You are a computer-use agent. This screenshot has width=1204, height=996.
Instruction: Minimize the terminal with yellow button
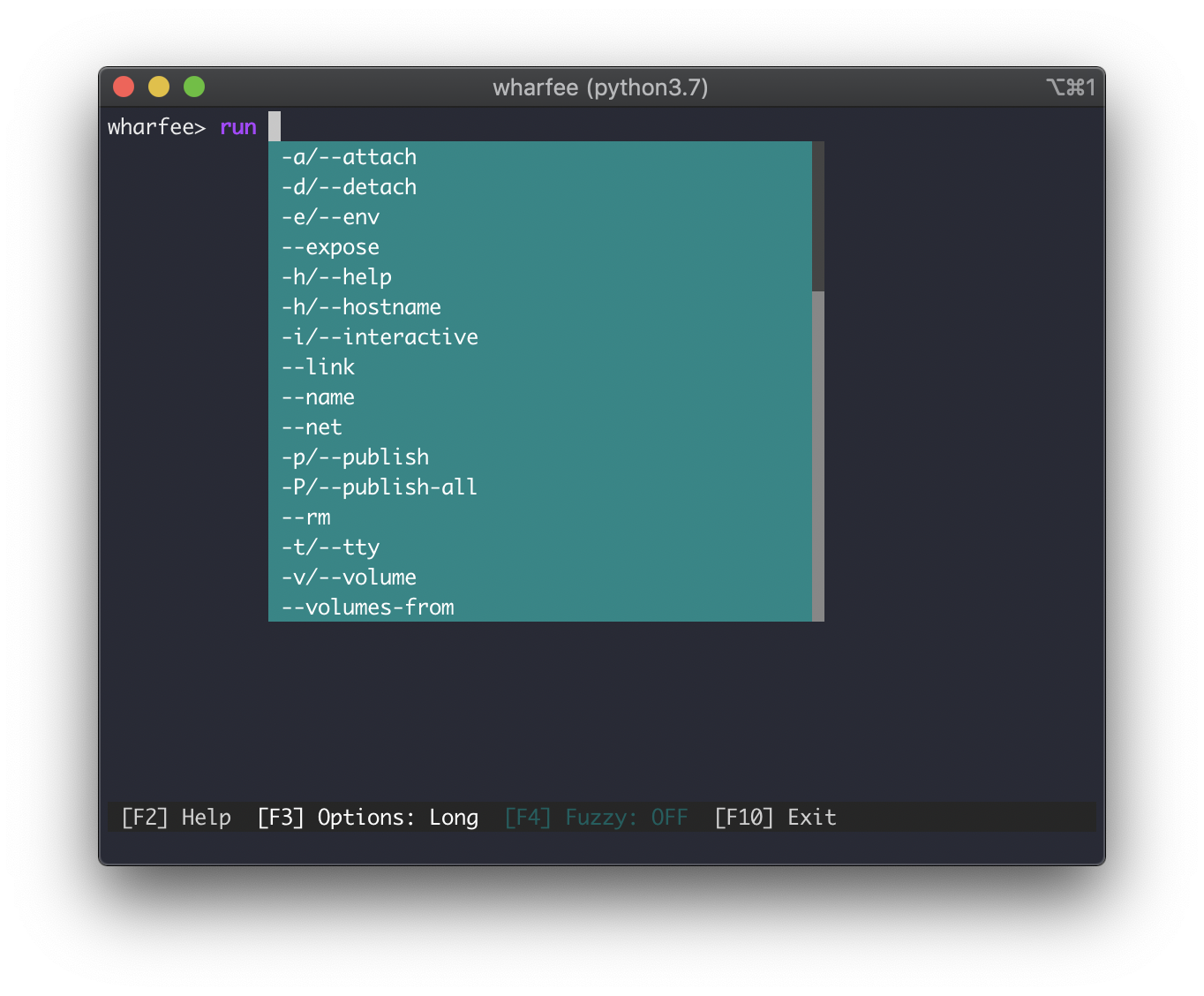[x=159, y=87]
